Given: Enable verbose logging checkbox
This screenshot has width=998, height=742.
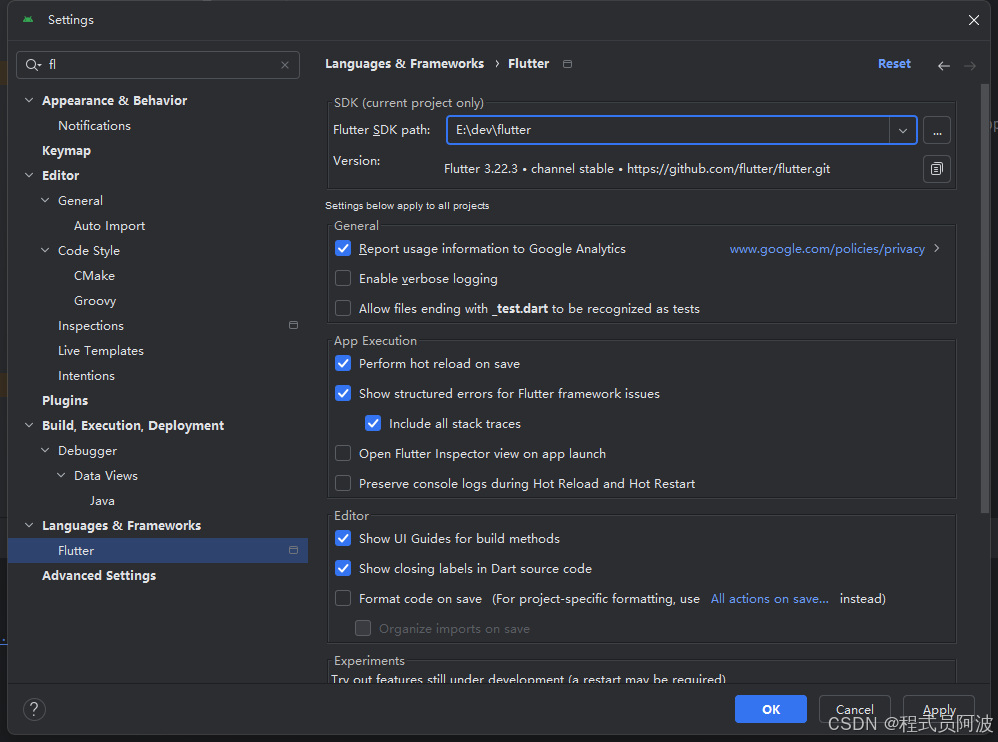Looking at the screenshot, I should point(343,278).
